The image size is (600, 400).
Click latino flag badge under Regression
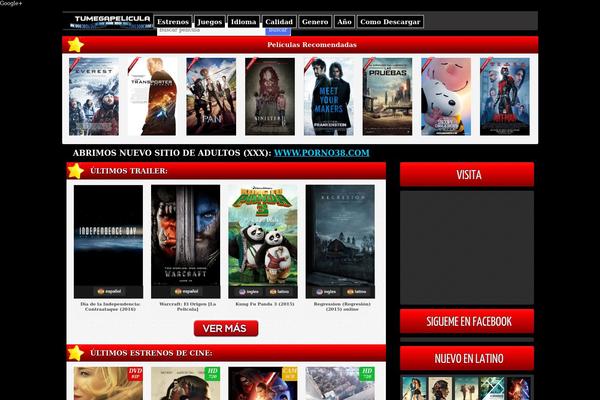pos(357,292)
